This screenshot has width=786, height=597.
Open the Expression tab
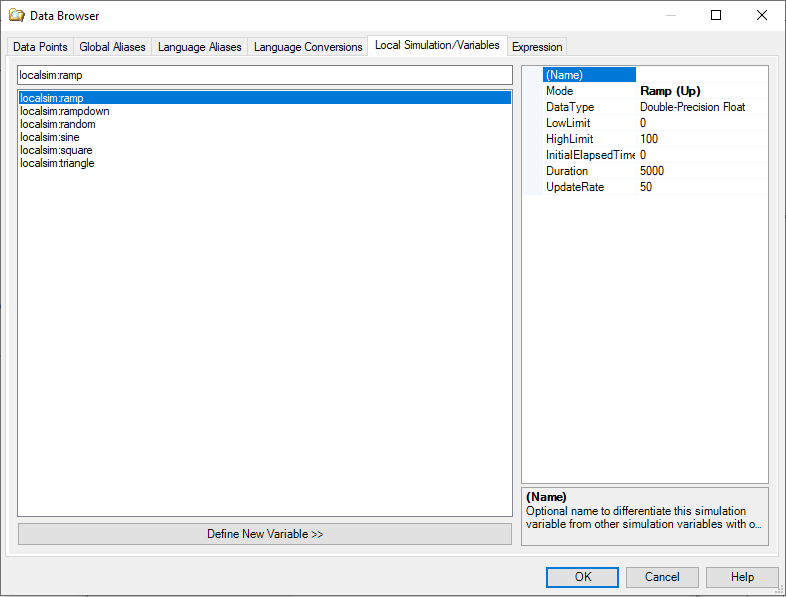click(537, 47)
